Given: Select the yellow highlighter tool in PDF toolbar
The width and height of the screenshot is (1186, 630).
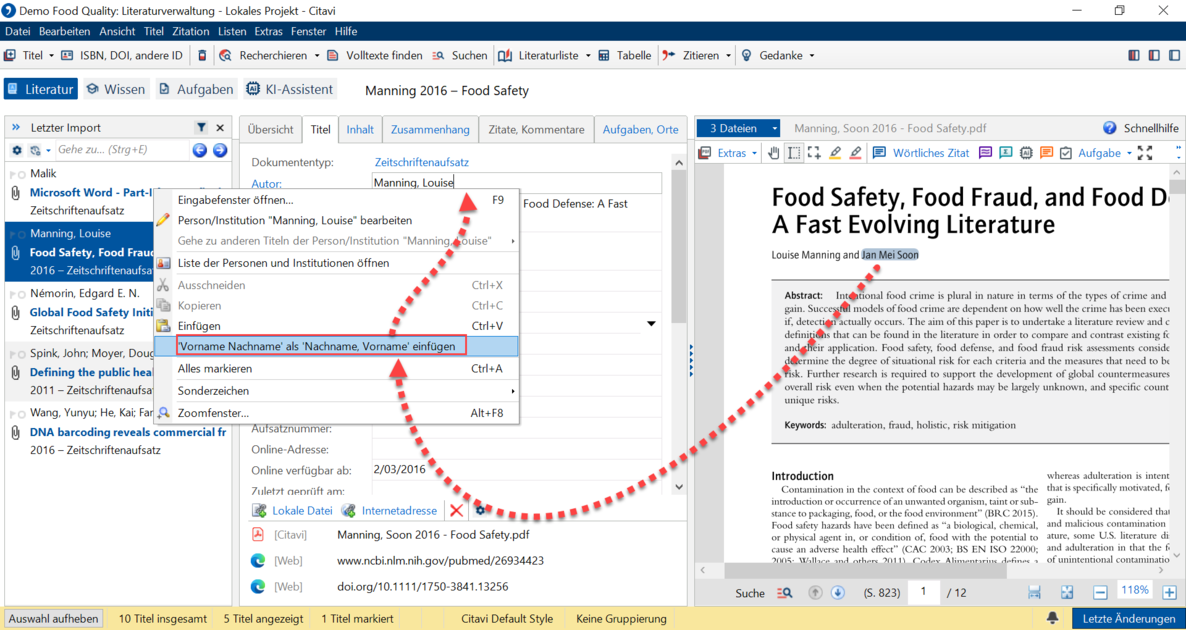Looking at the screenshot, I should [x=835, y=153].
